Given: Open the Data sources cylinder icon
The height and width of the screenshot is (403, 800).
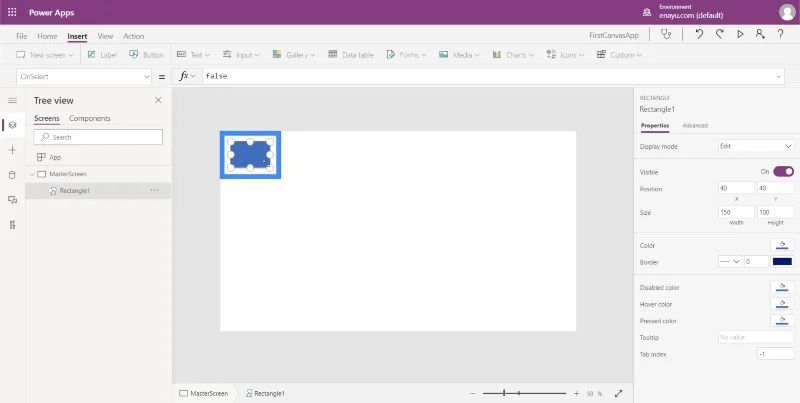Looking at the screenshot, I should pos(13,175).
